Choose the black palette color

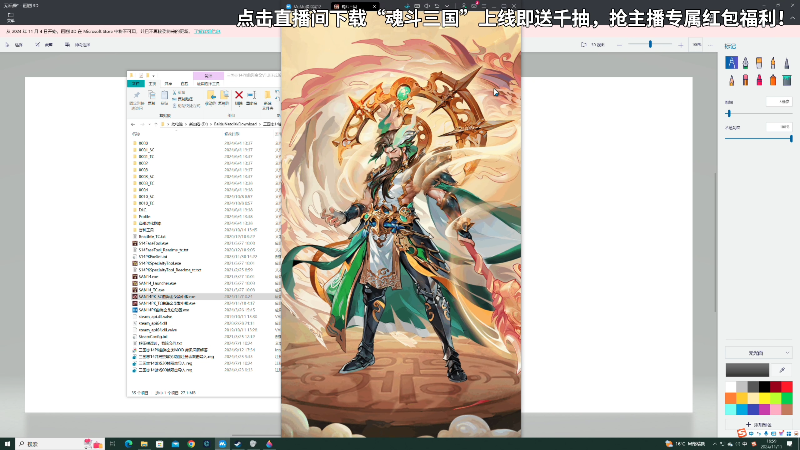coord(764,387)
